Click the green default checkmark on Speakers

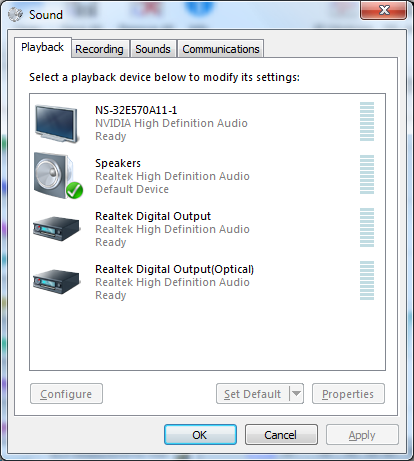point(74,190)
